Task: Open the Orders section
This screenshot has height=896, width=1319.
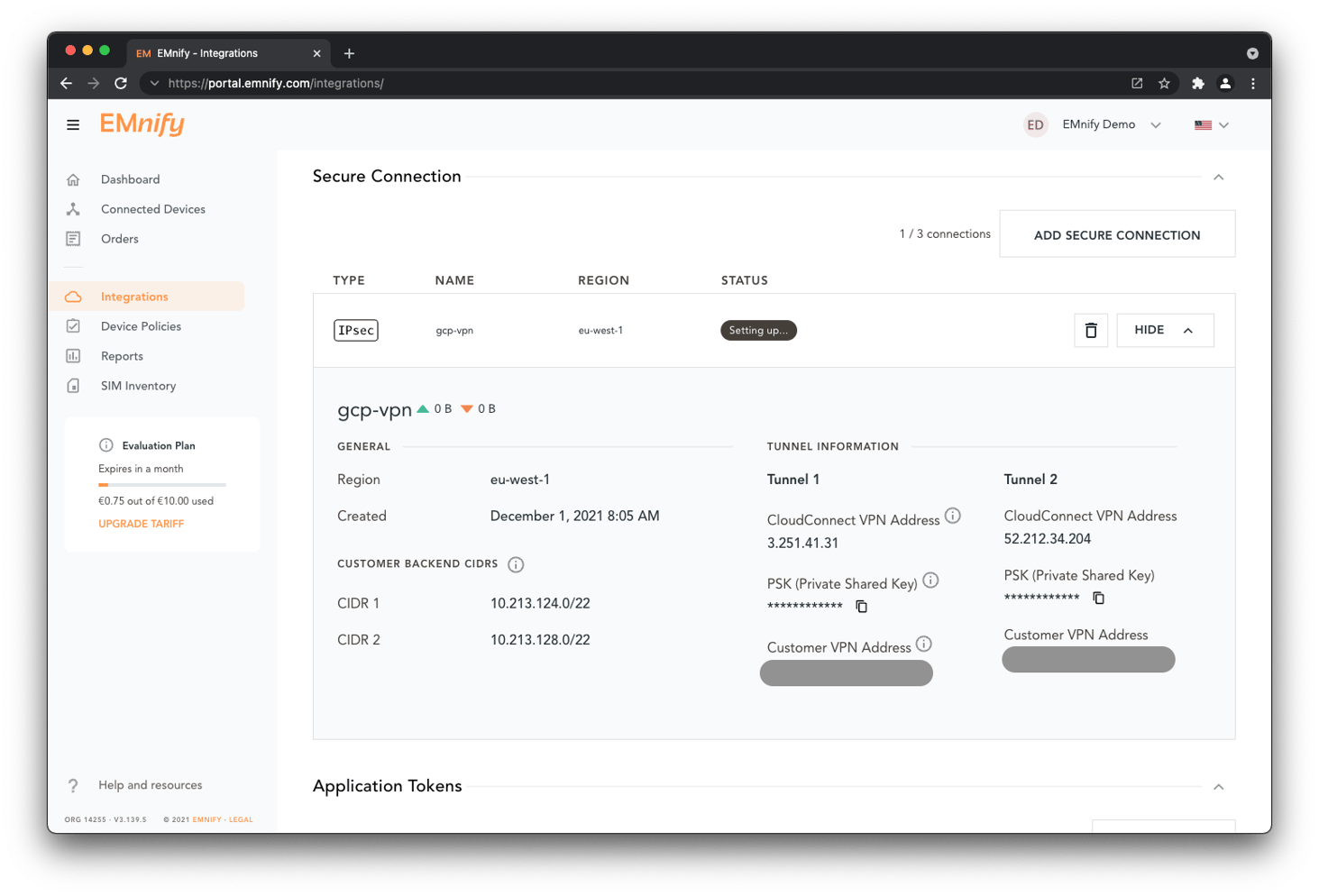Action: [119, 238]
